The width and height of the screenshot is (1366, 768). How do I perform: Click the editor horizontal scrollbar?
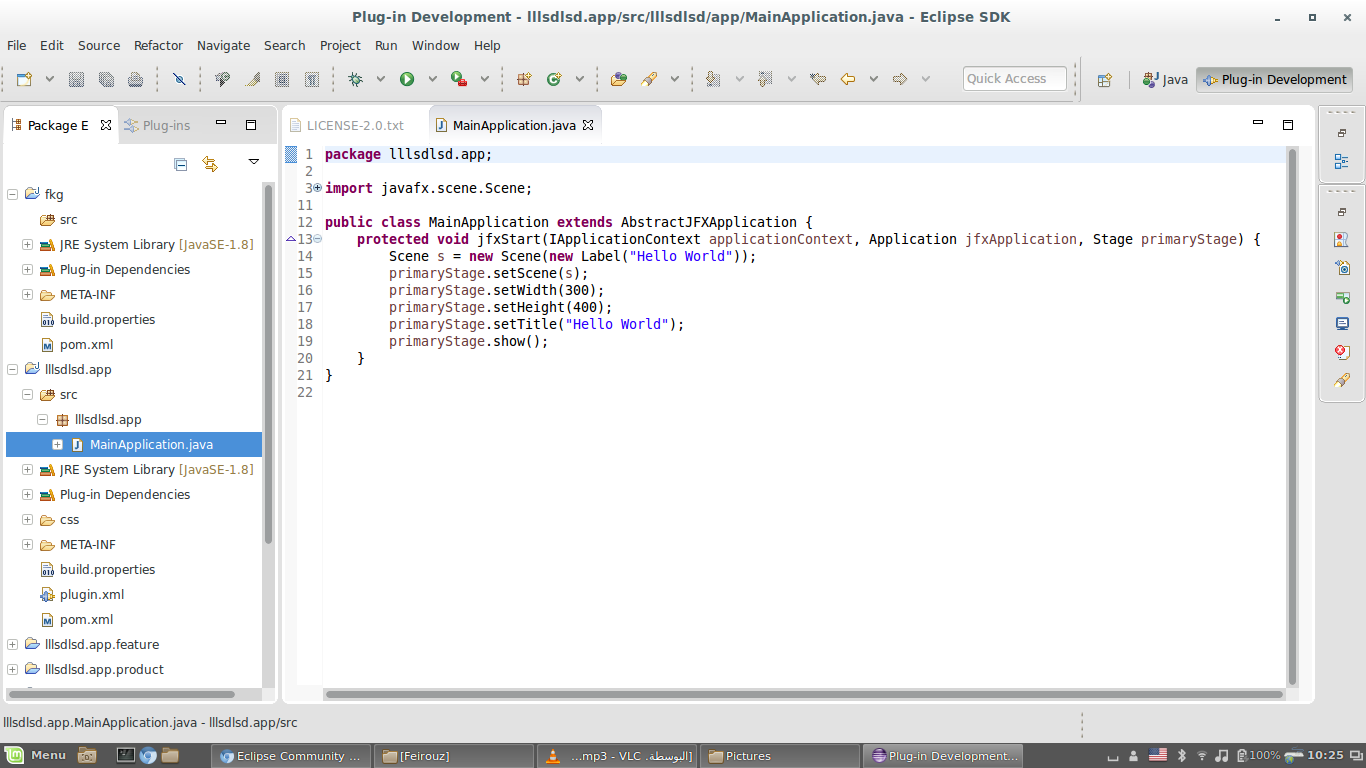point(803,694)
